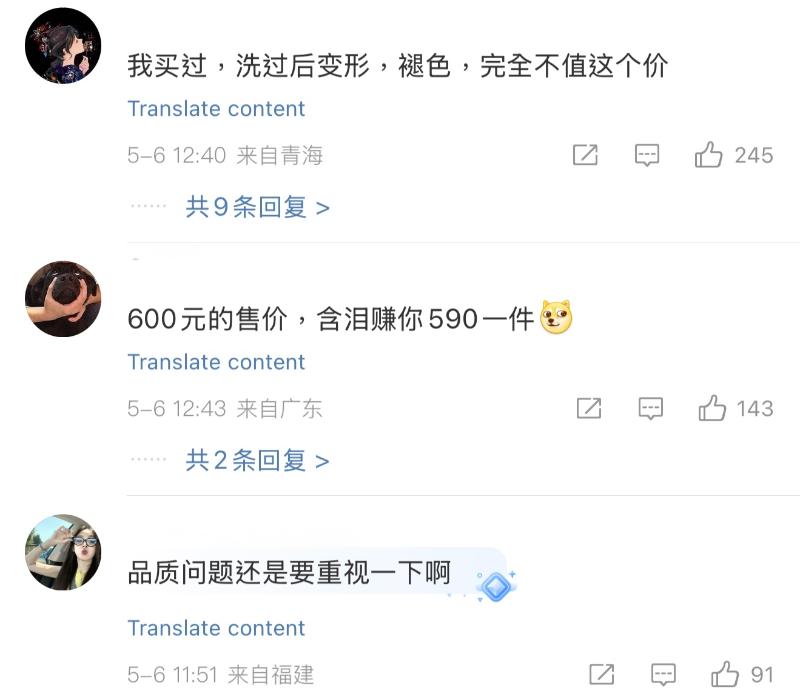Translate the 600元的售价 comment
800x688 pixels.
(x=216, y=362)
